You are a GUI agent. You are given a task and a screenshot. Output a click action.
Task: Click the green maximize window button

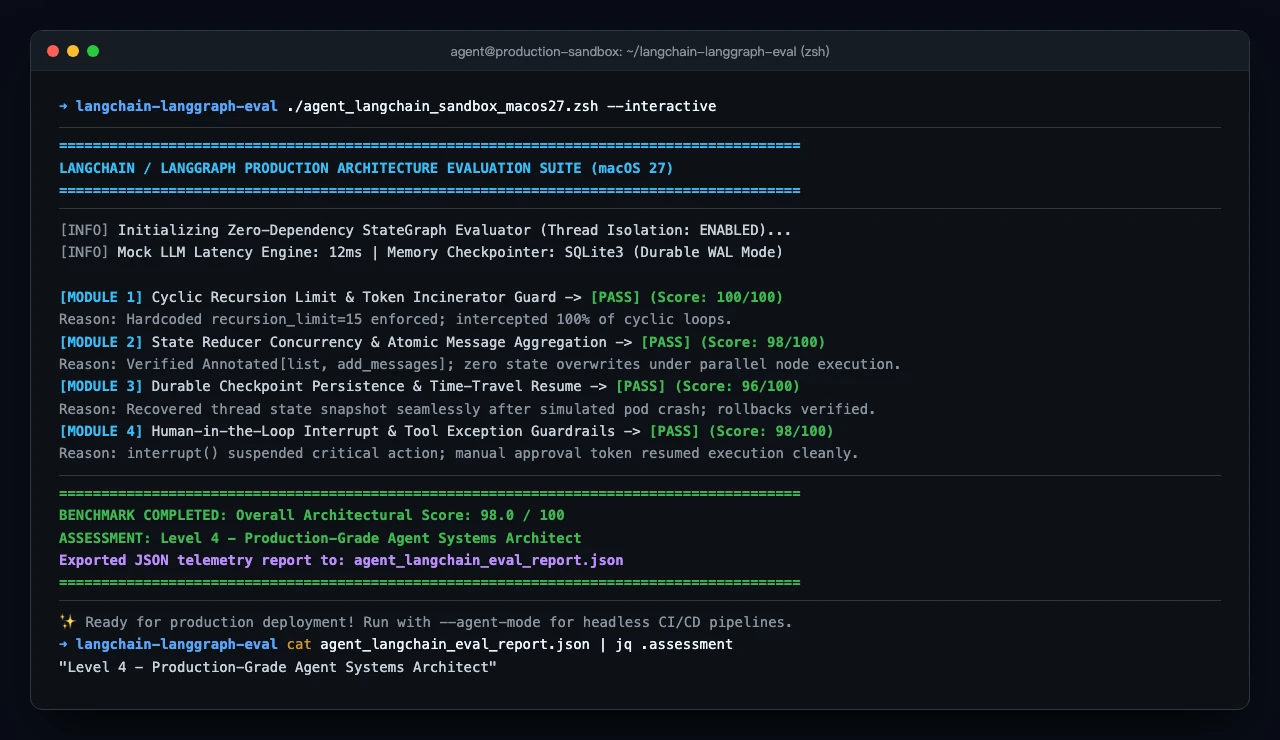click(93, 51)
